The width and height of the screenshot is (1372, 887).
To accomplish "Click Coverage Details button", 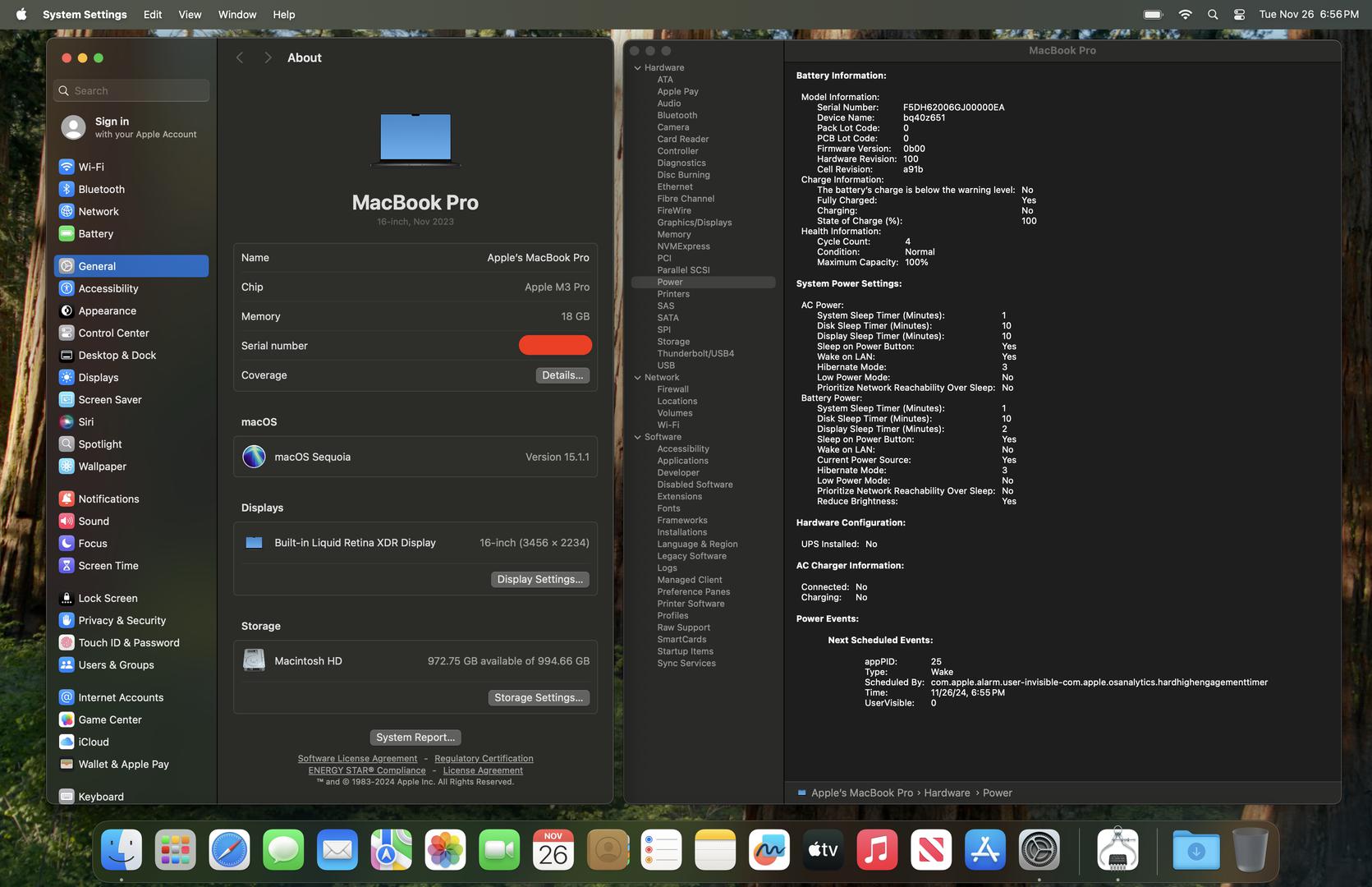I will click(x=562, y=375).
